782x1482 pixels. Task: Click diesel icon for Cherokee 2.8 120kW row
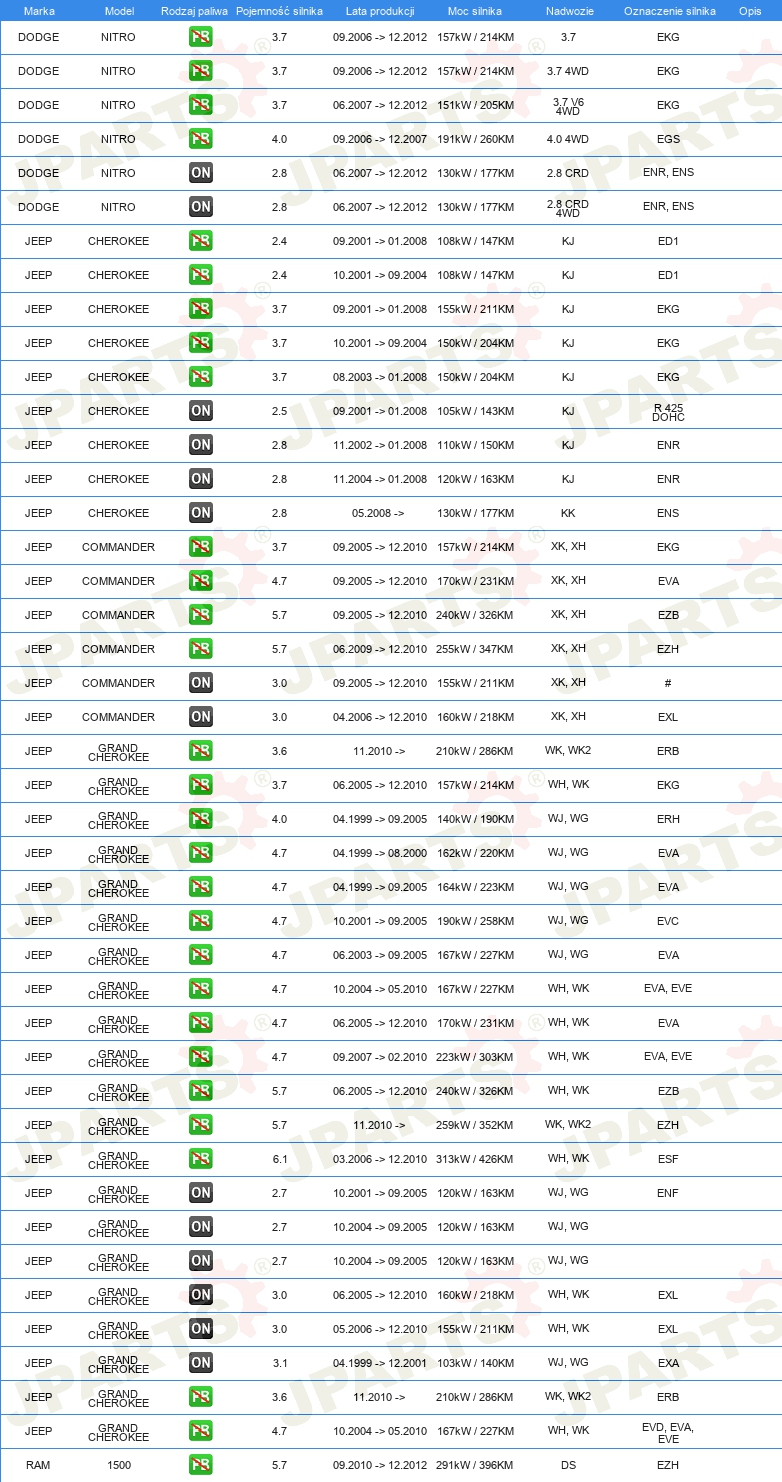tap(201, 479)
